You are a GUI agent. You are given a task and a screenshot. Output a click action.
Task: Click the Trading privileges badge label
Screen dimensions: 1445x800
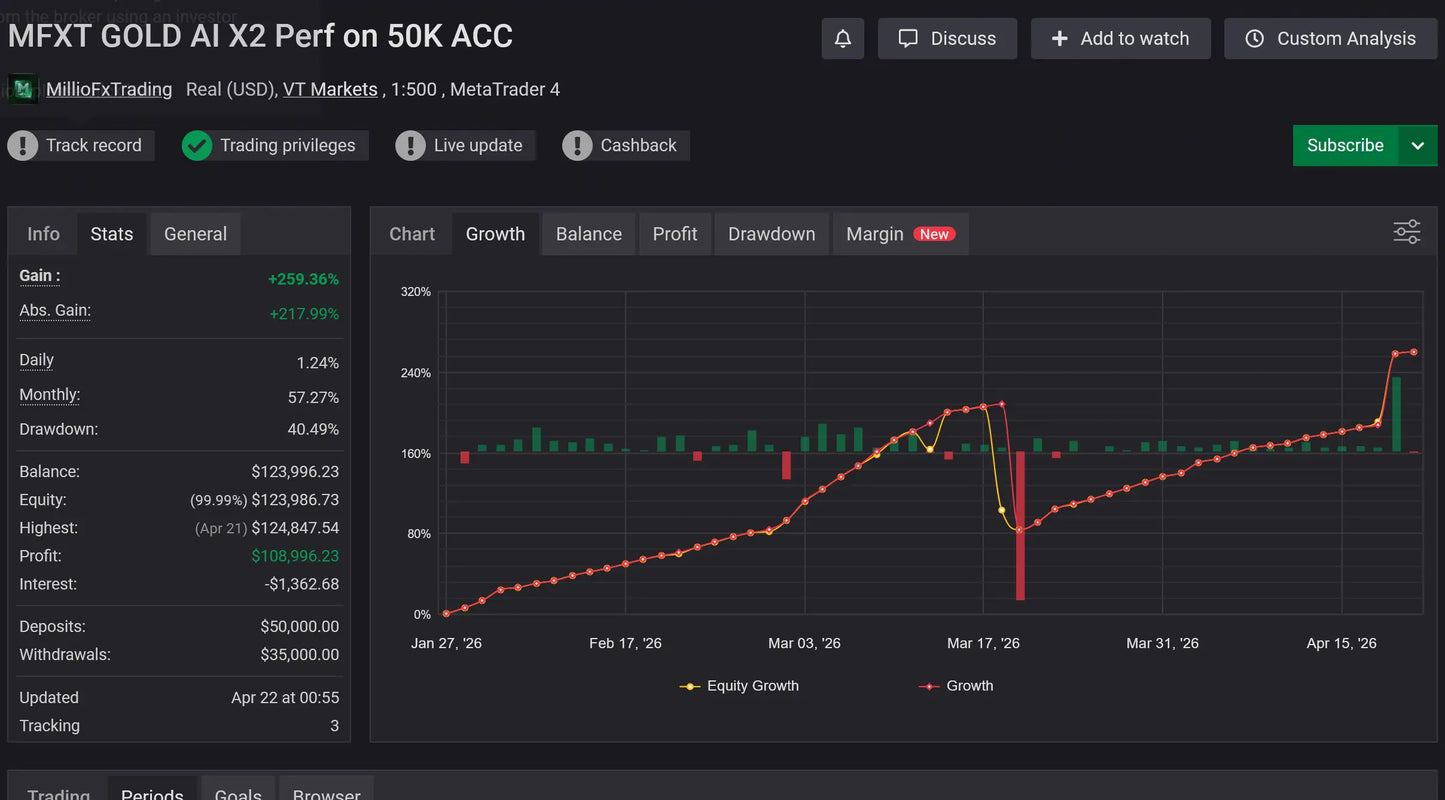click(x=288, y=145)
